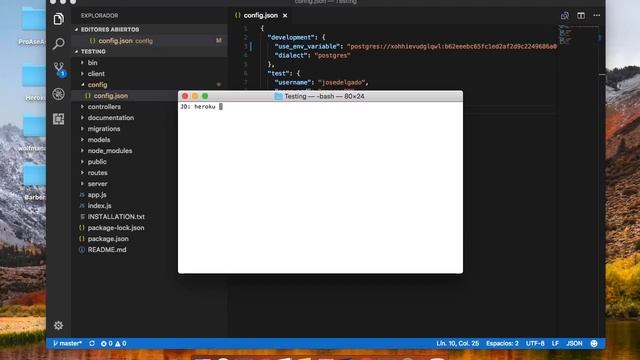
Task: Expand the server folder
Action: tap(97, 184)
